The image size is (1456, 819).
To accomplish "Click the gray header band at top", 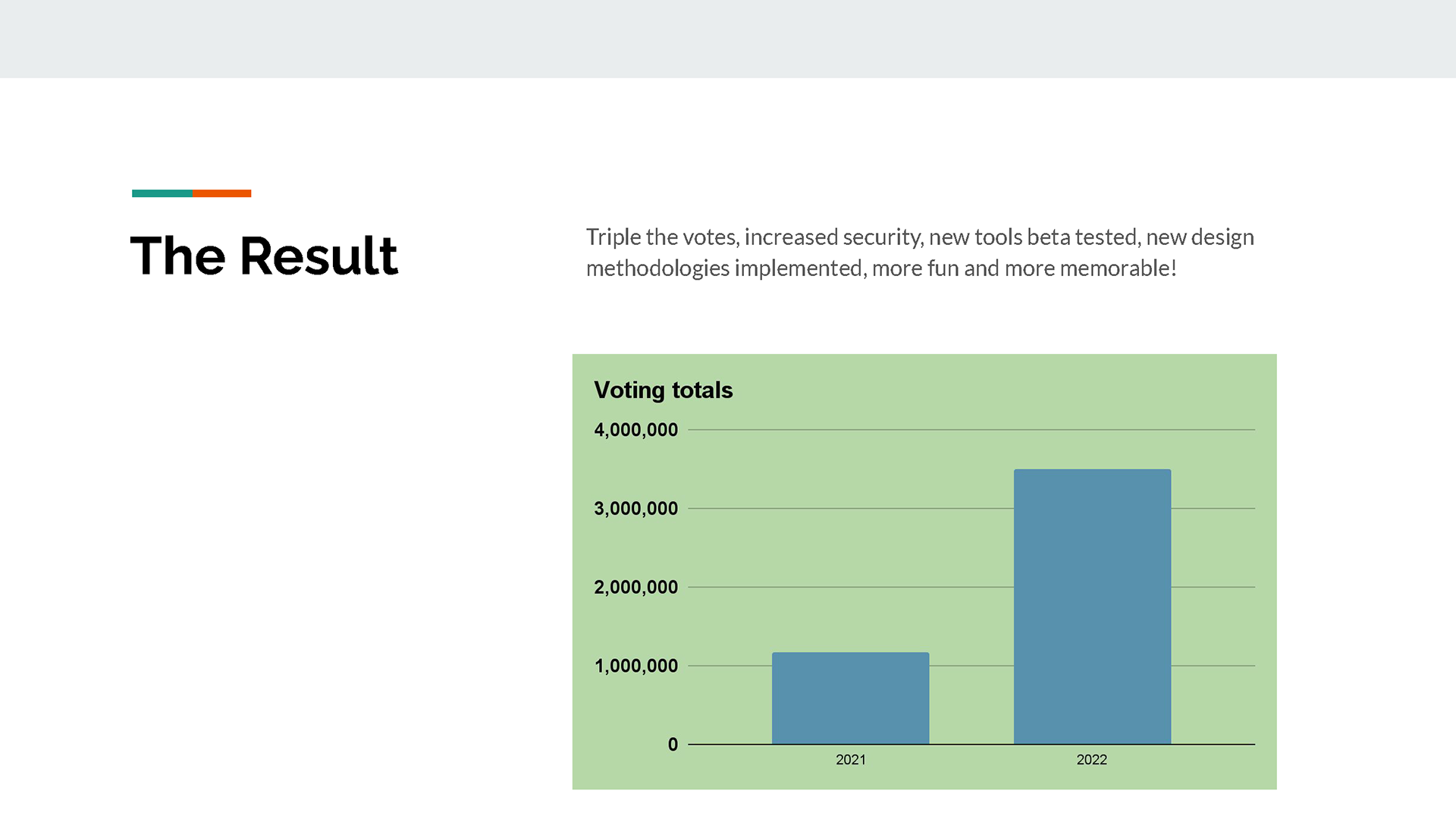I will click(728, 39).
